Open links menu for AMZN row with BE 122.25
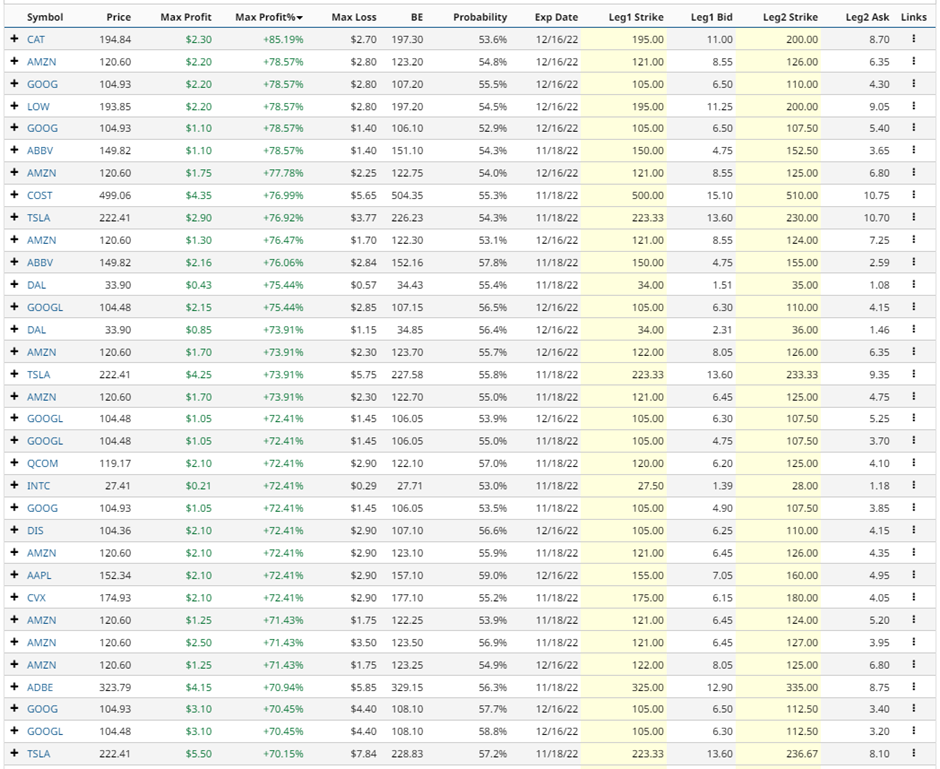This screenshot has height=769, width=940. pos(914,620)
